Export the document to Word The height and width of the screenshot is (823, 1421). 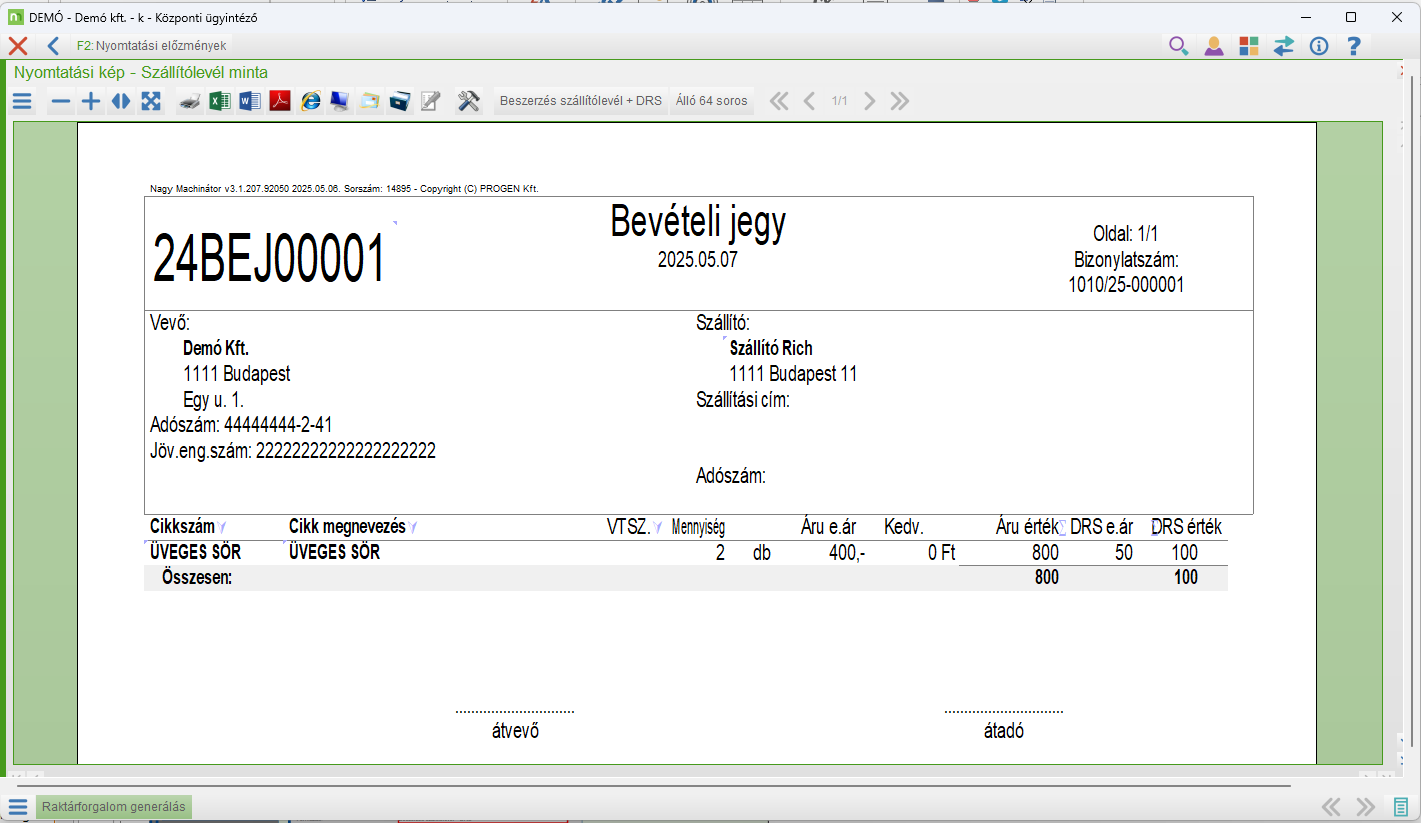(250, 101)
